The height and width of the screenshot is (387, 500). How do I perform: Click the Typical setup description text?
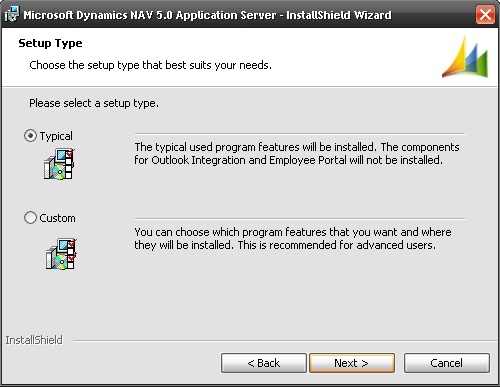point(297,154)
